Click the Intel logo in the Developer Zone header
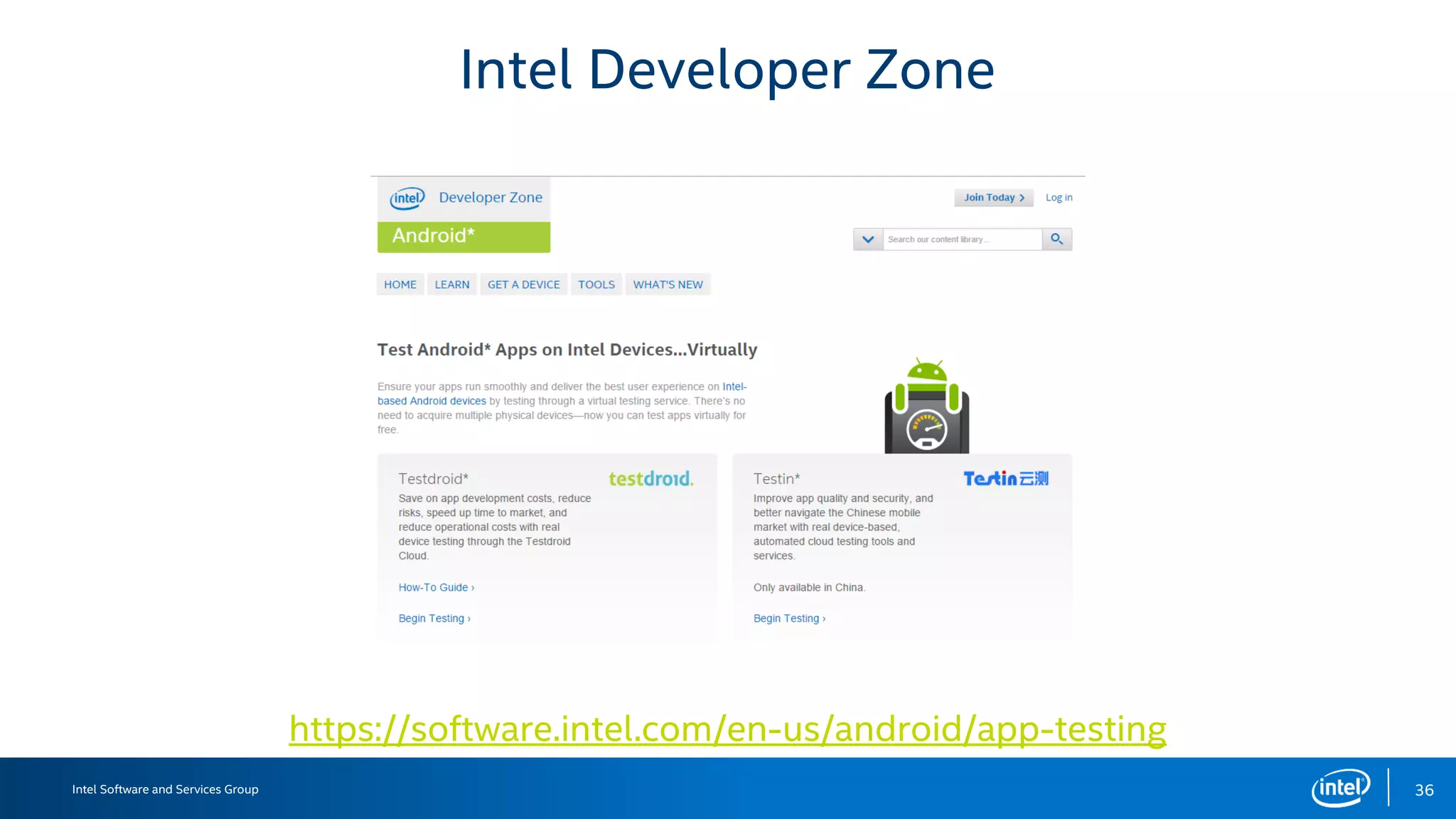 click(x=407, y=198)
